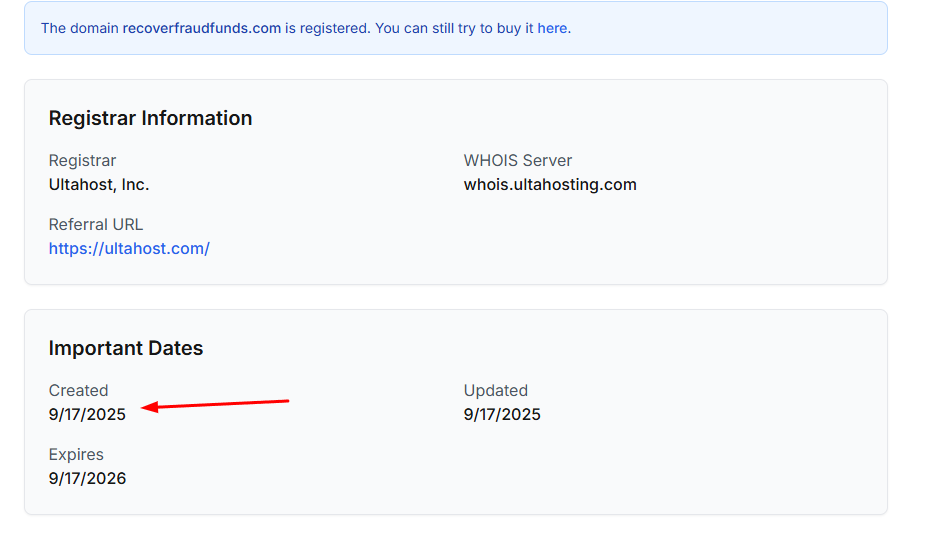Click the Registrar Information heading
Viewport: 935px width, 533px height.
point(150,118)
